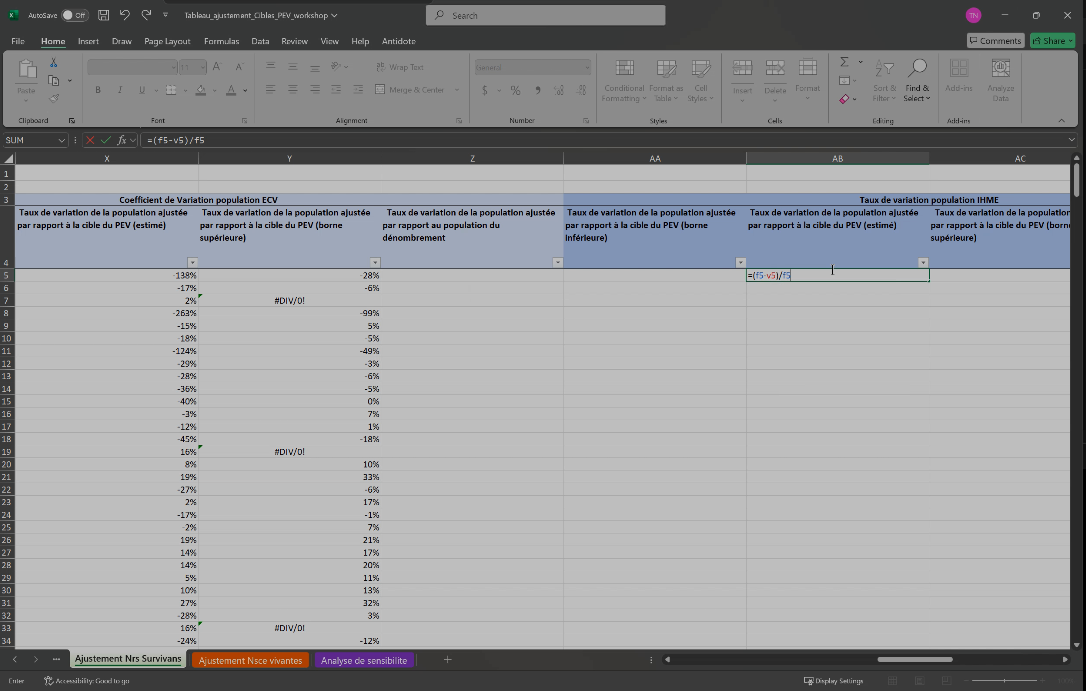Add a new sheet with plus icon
1086x691 pixels.
(447, 660)
